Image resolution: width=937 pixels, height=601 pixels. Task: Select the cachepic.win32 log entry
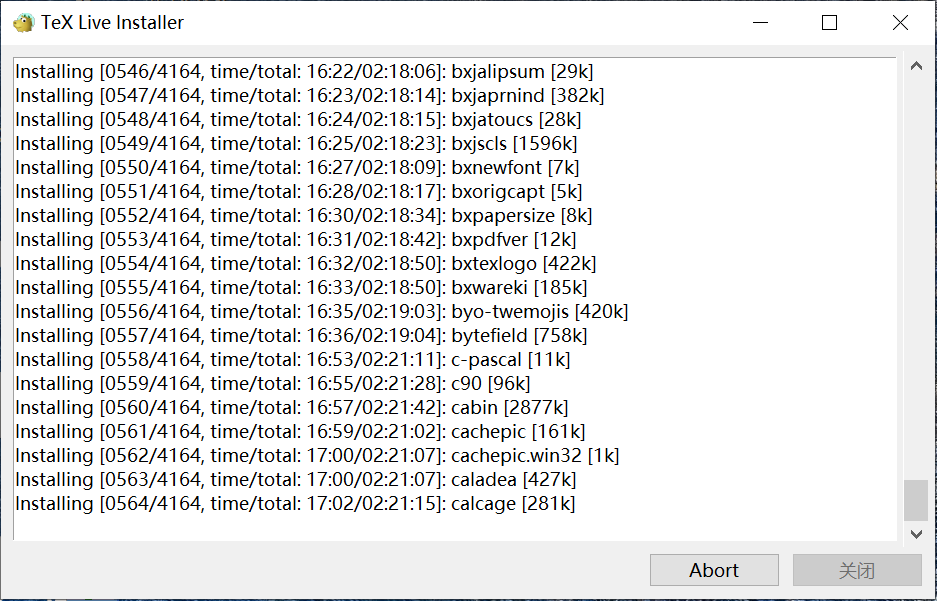(x=317, y=456)
